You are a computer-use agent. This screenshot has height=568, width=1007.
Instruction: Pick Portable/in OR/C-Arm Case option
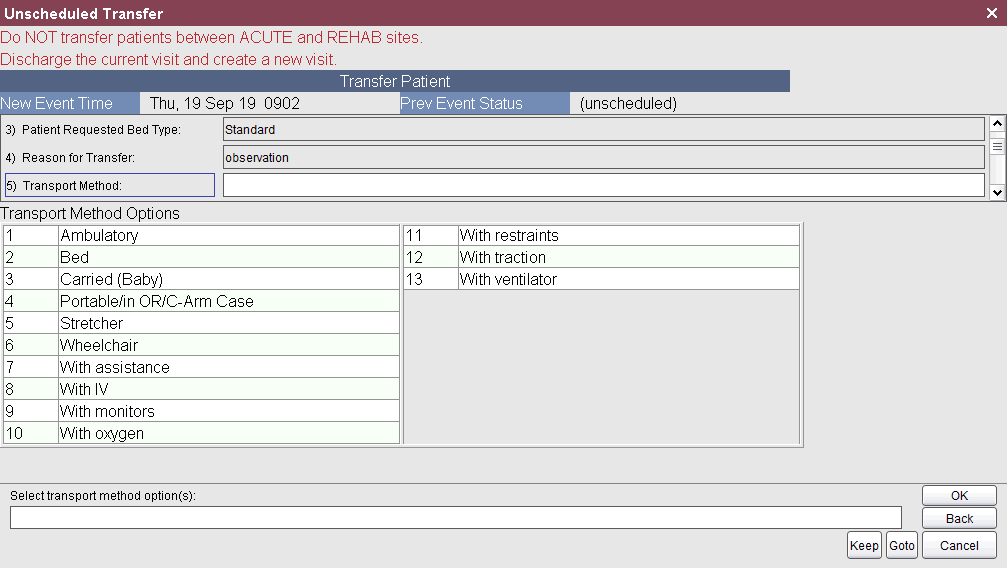(156, 302)
